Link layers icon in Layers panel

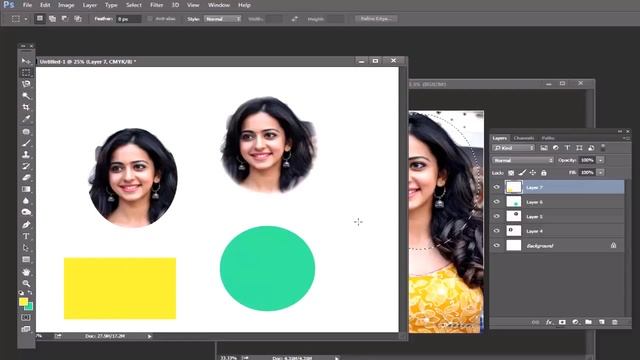535,322
